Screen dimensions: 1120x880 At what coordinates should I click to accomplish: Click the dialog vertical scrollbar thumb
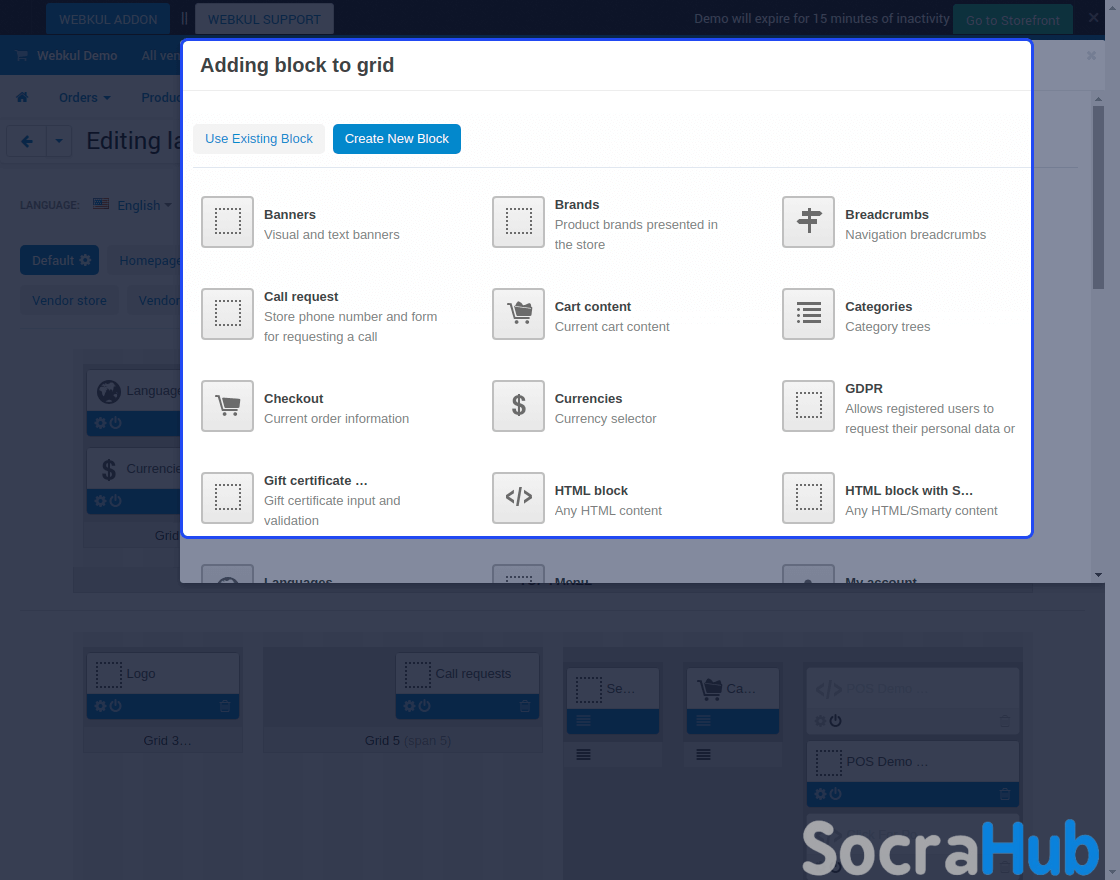[x=1098, y=197]
